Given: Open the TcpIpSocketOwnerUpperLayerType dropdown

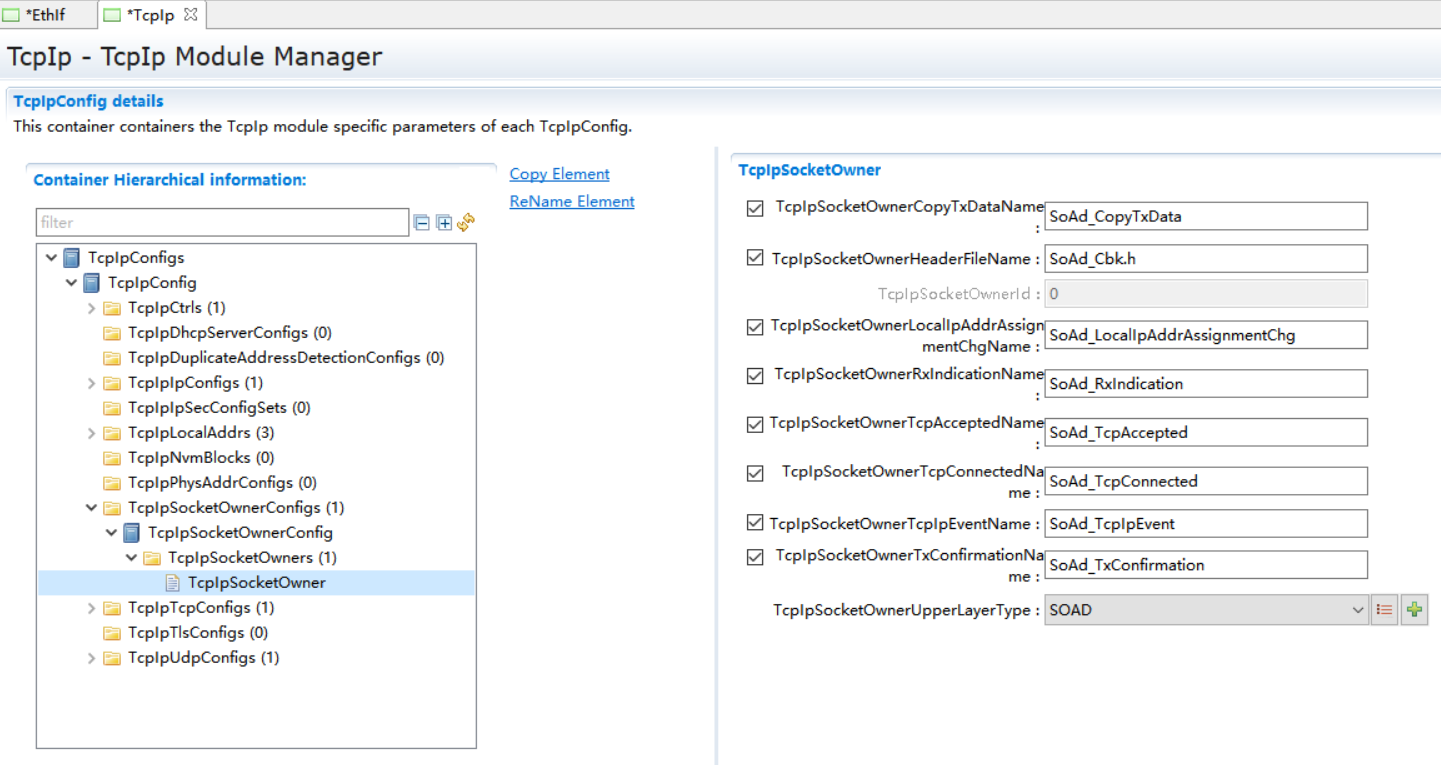Looking at the screenshot, I should coord(1205,610).
